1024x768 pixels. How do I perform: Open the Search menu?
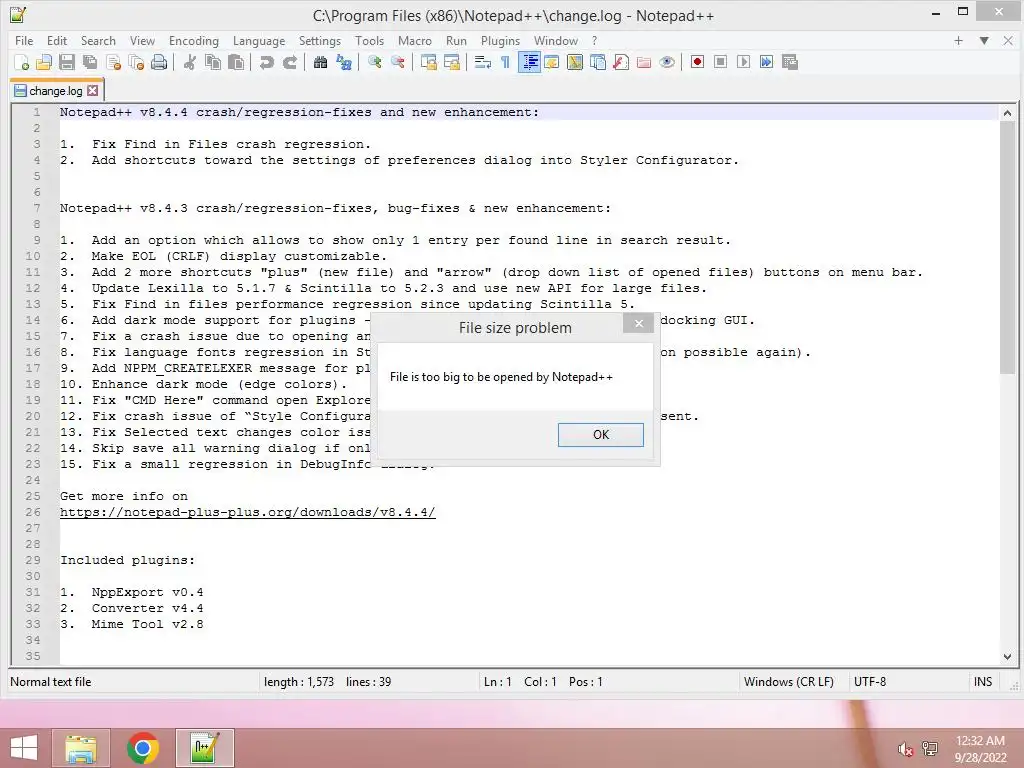click(98, 40)
